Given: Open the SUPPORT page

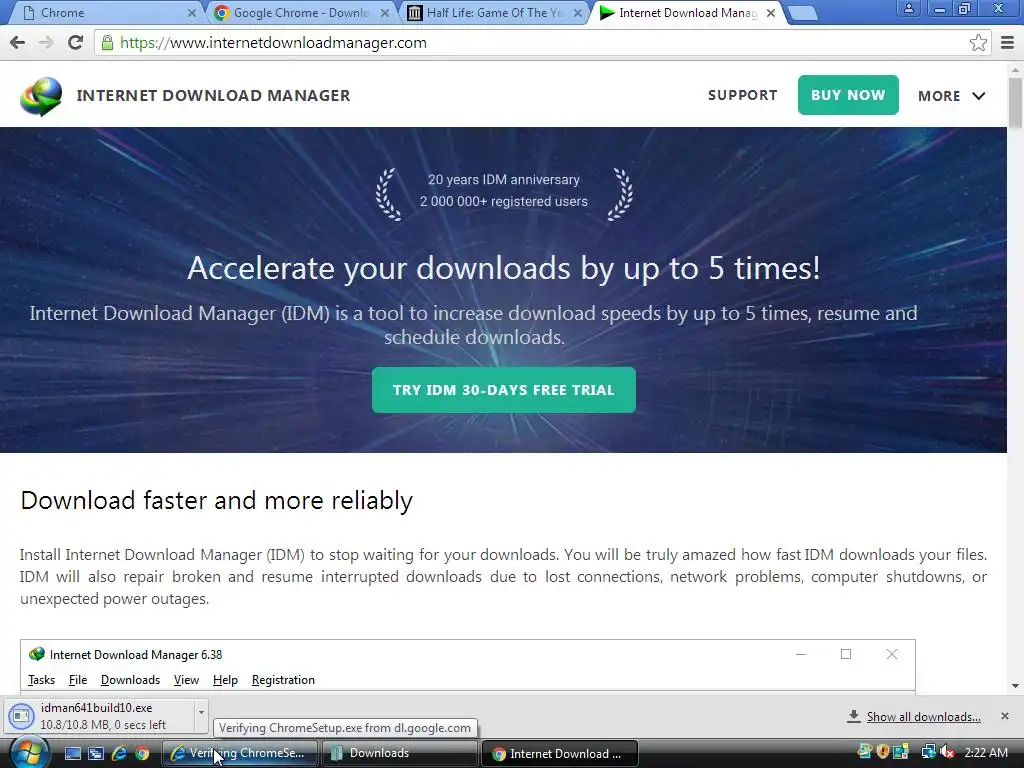Looking at the screenshot, I should (x=743, y=95).
